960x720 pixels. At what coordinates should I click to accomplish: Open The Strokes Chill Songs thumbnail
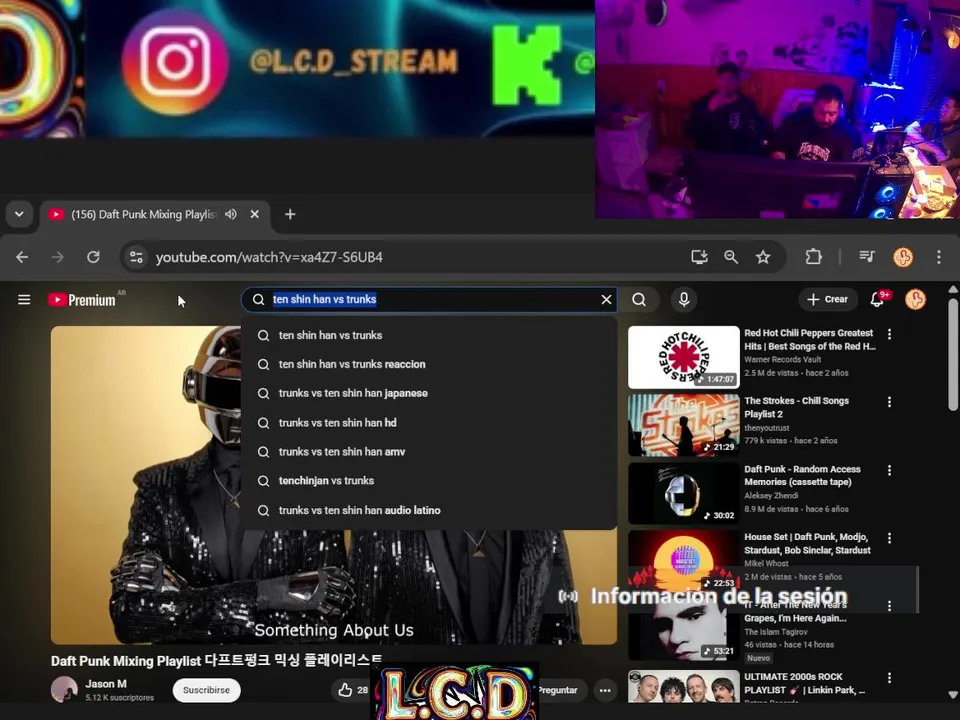(683, 425)
